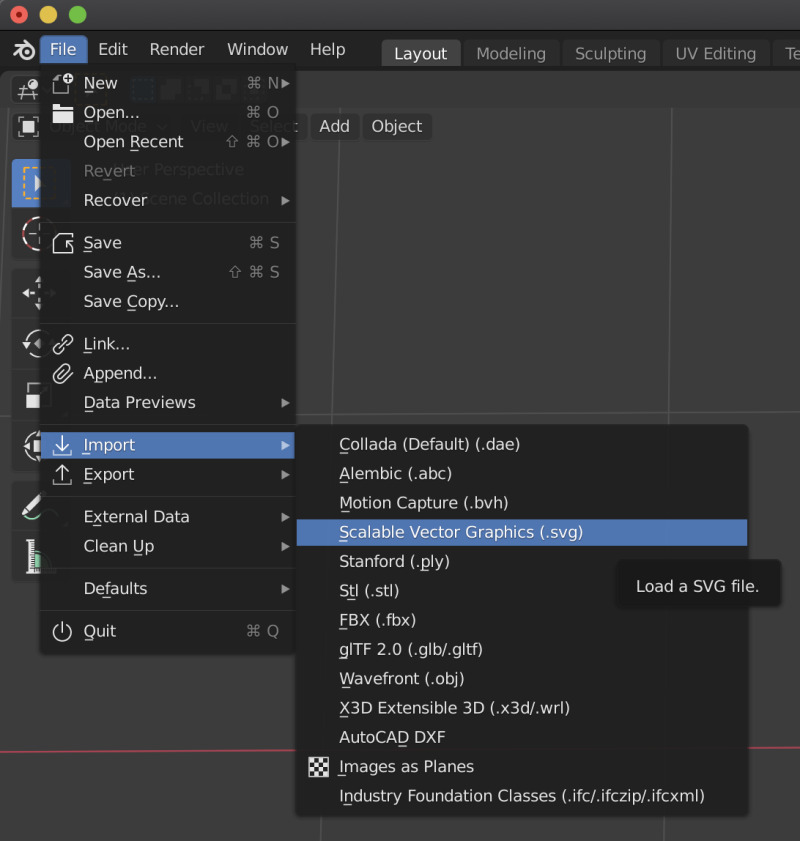
Task: Import Wavefront (.obj) file
Action: click(x=522, y=679)
